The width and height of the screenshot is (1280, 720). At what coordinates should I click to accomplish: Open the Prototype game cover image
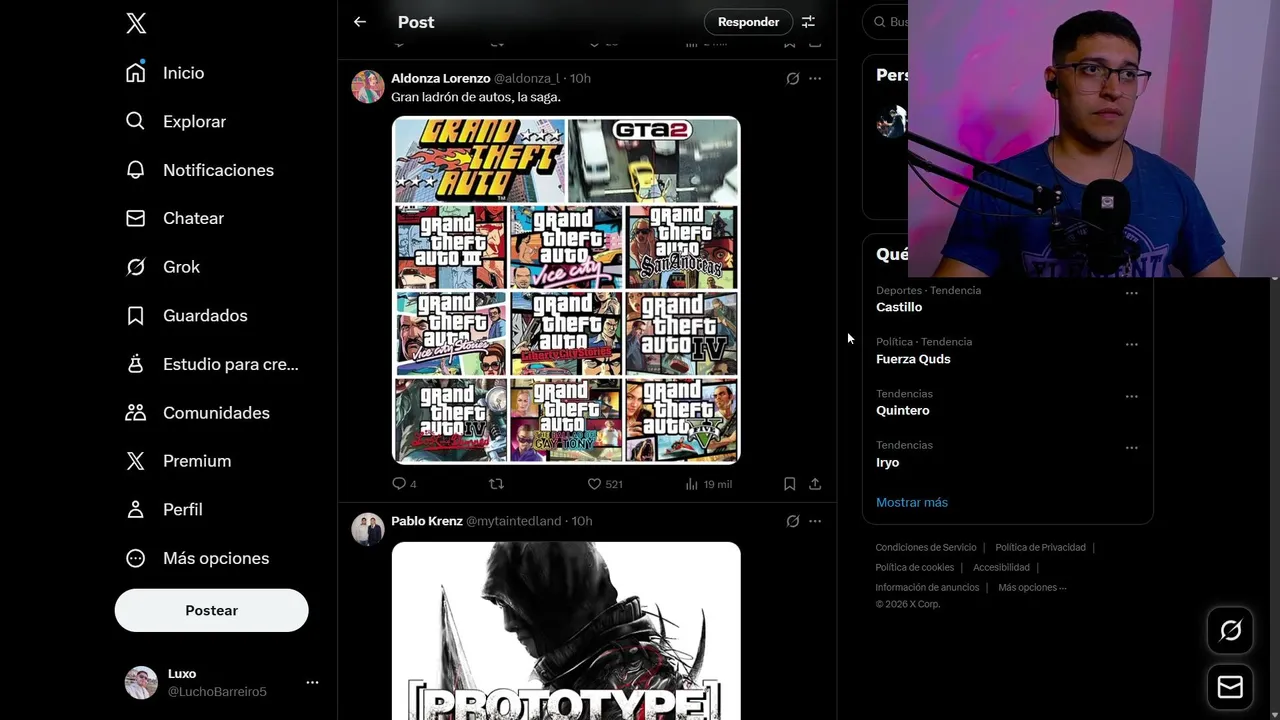[566, 631]
